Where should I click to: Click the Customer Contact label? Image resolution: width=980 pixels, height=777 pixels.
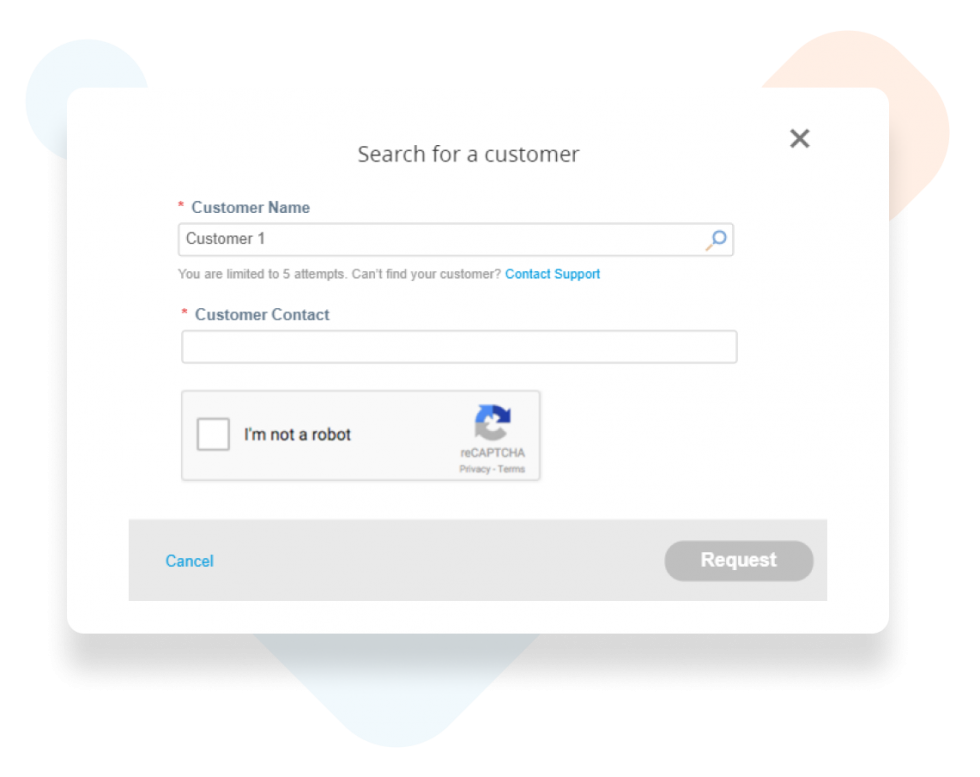[x=262, y=314]
